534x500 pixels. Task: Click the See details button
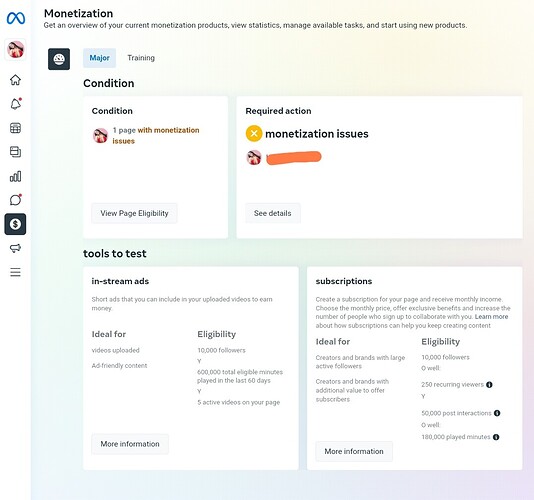(x=272, y=213)
